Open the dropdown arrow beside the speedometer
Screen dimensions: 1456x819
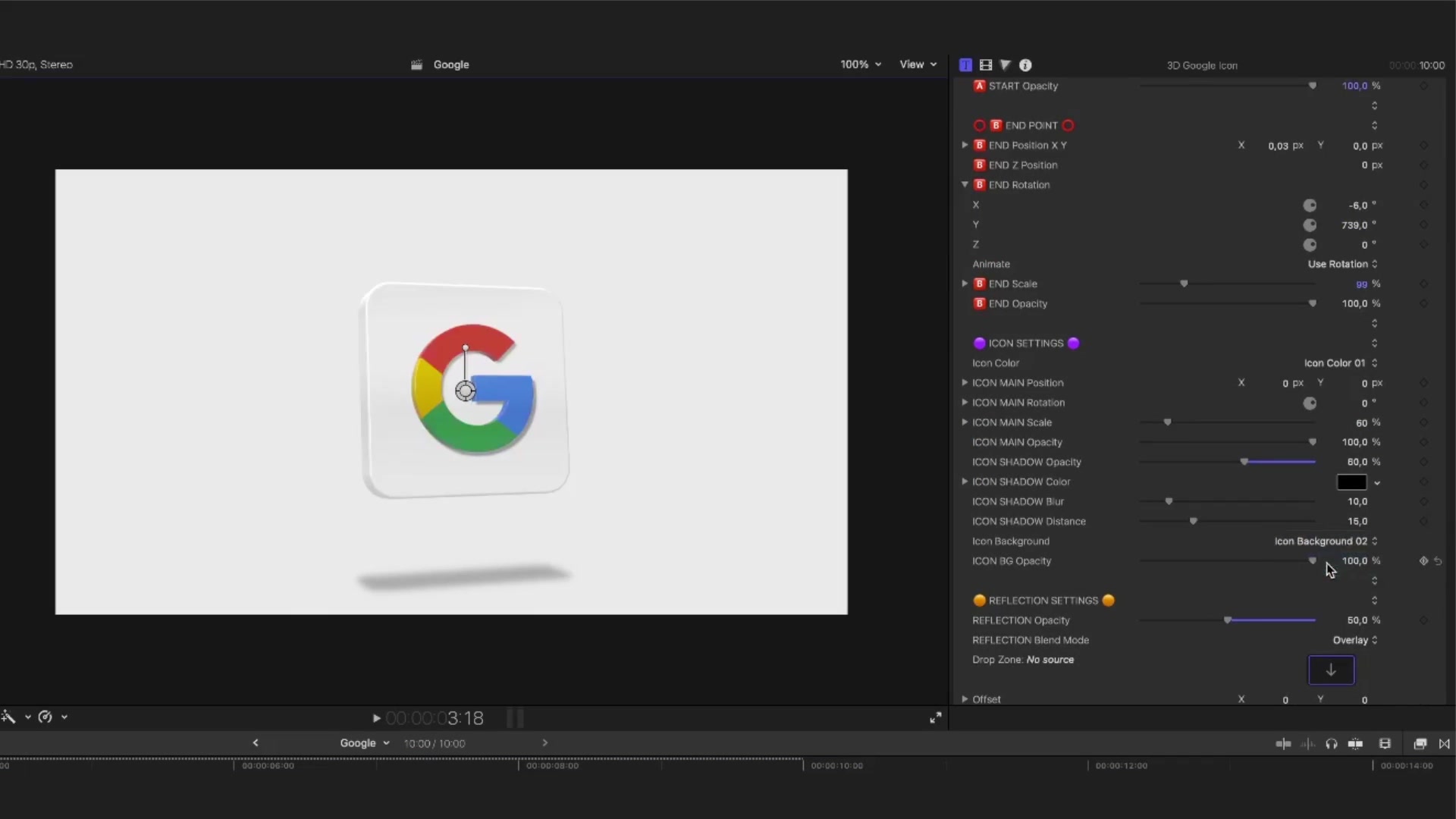pyautogui.click(x=64, y=717)
